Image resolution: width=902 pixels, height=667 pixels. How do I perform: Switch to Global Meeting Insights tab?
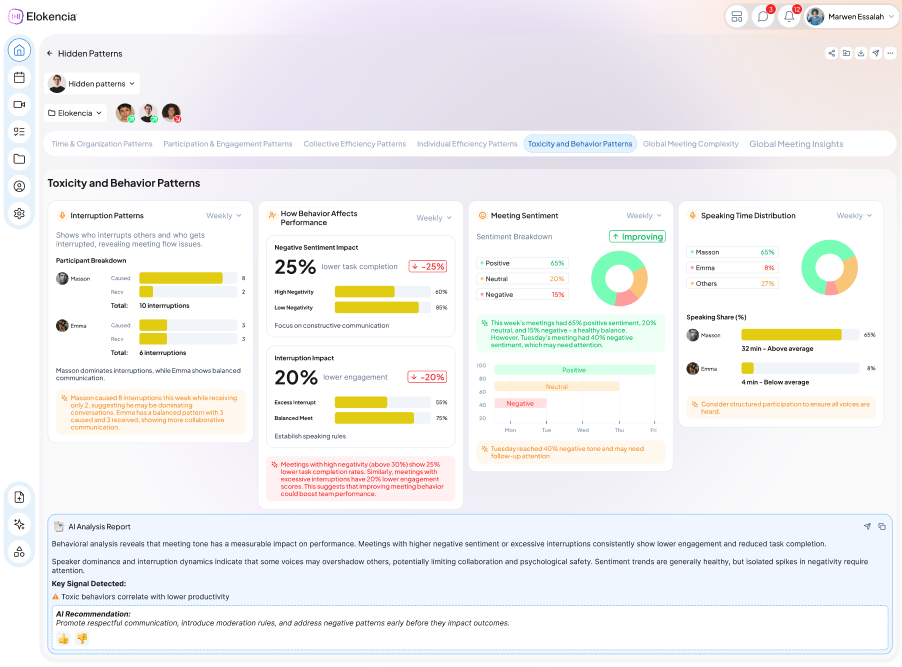pos(796,144)
